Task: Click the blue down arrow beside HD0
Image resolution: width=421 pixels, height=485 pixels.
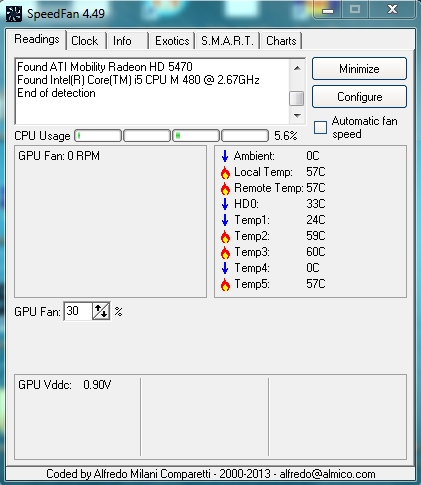Action: (x=225, y=204)
